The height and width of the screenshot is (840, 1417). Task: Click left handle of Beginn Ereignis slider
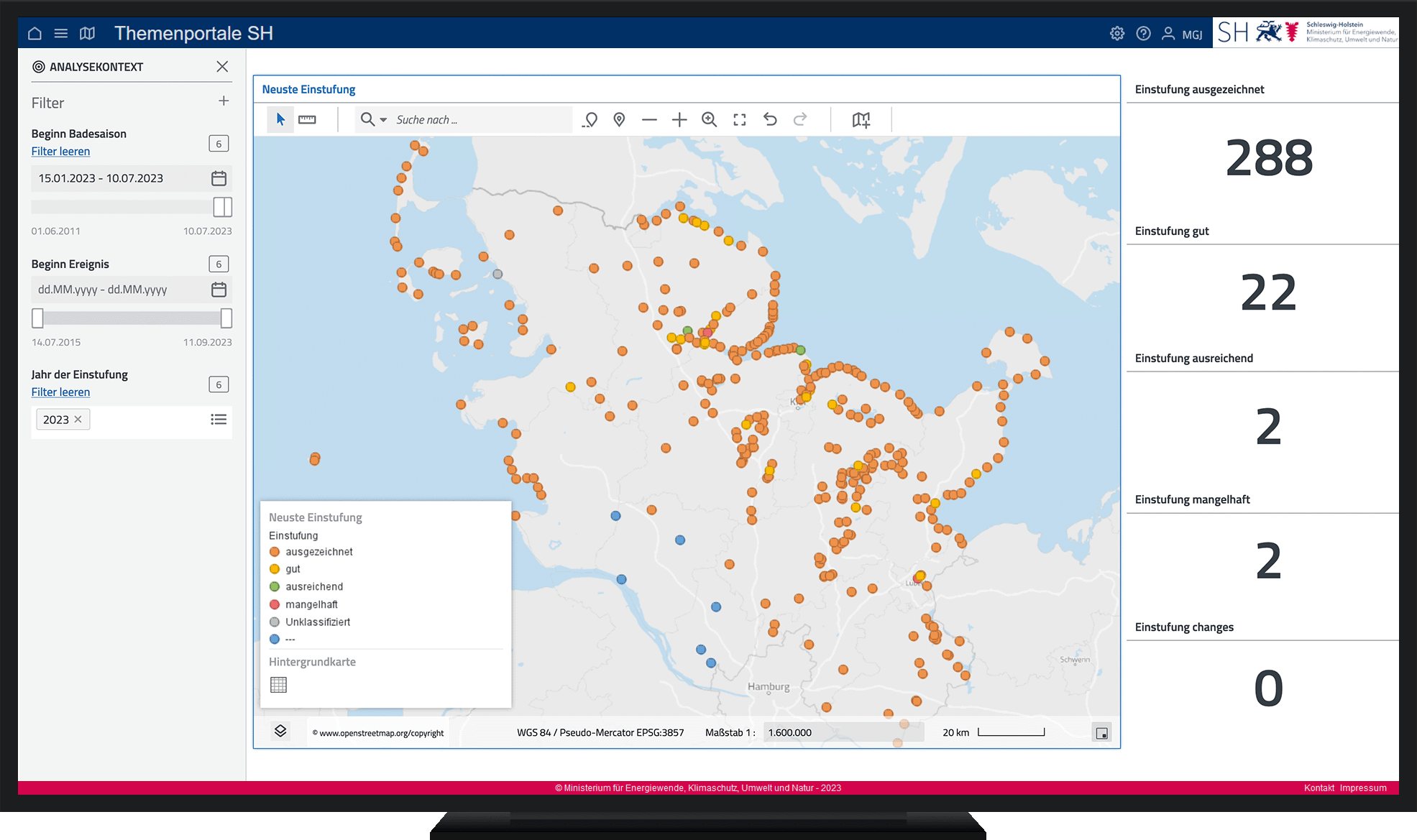click(x=37, y=318)
